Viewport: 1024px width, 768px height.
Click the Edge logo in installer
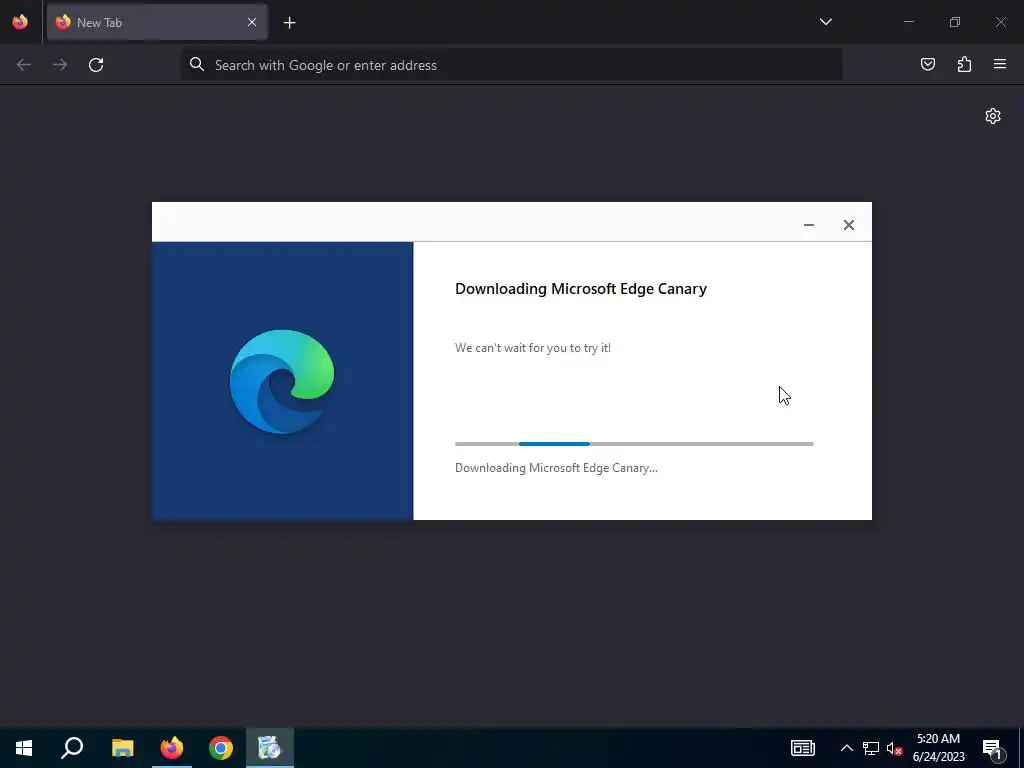(x=282, y=381)
